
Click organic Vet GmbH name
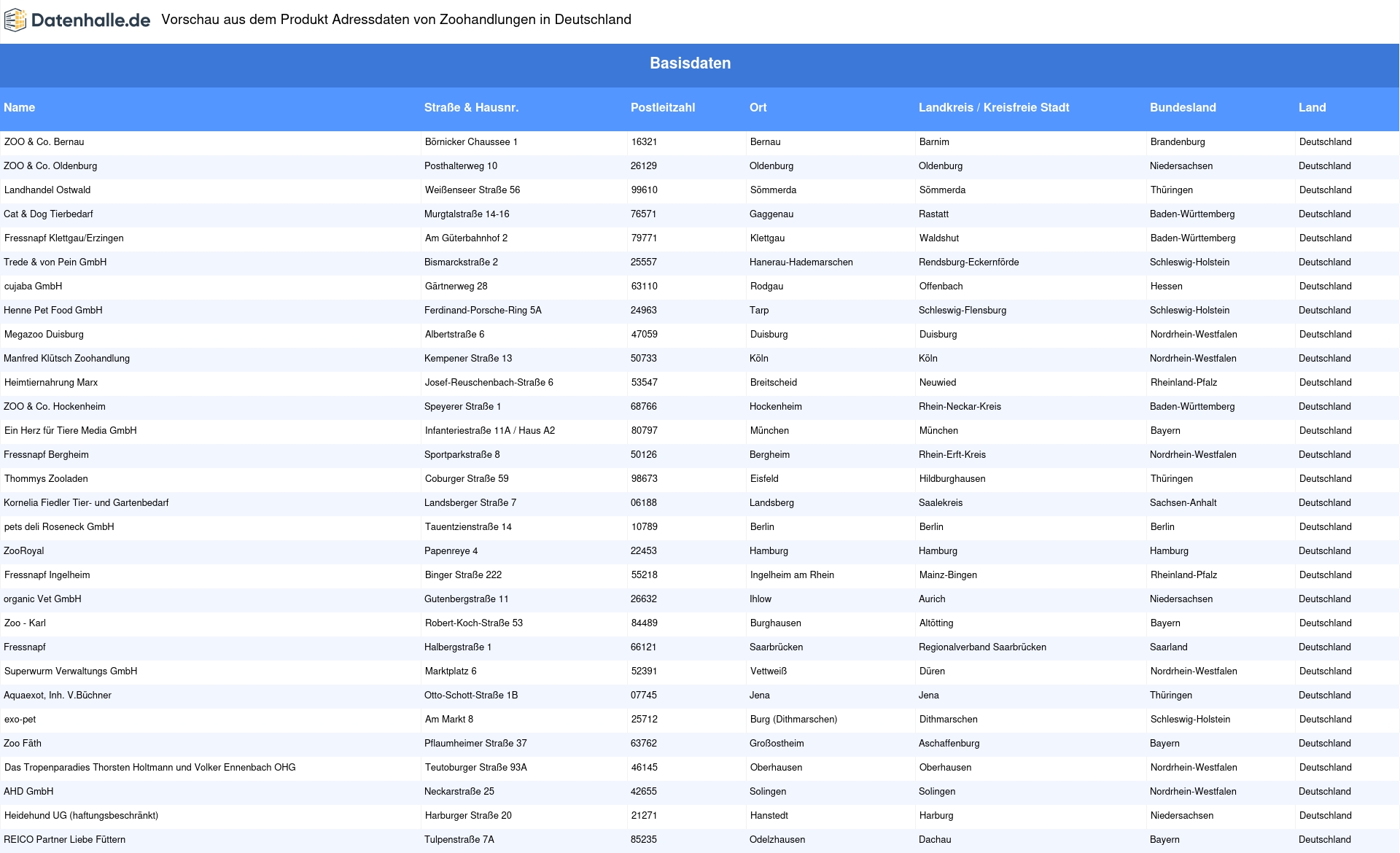coord(42,599)
